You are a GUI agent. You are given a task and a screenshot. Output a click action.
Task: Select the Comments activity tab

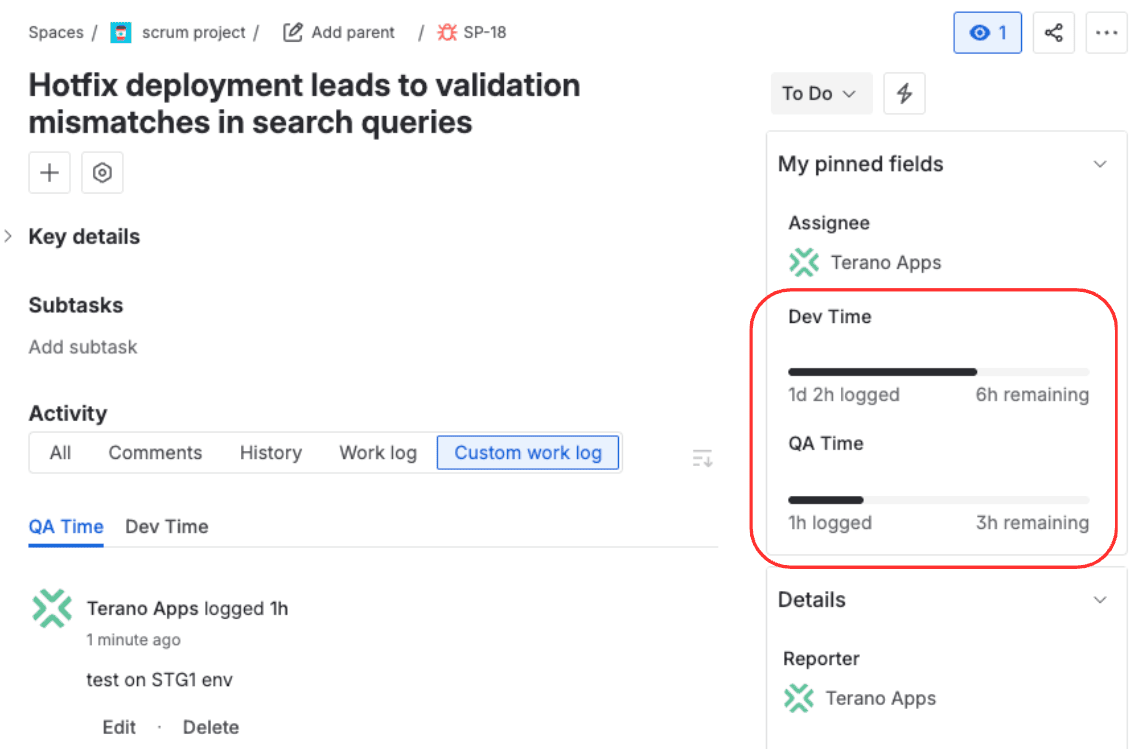tap(155, 453)
